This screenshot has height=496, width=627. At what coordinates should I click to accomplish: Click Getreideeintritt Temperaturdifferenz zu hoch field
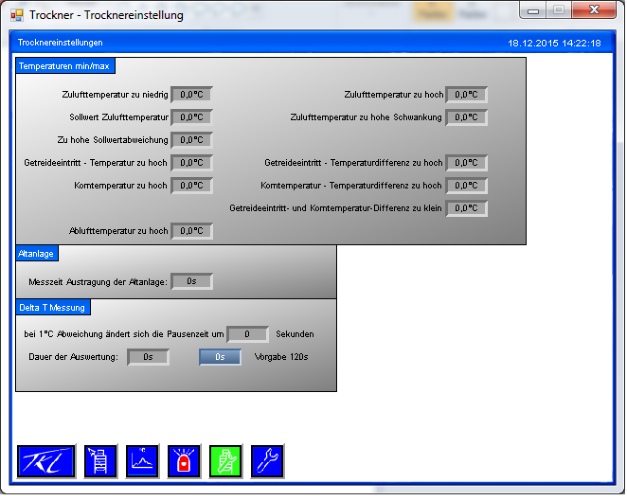click(x=466, y=163)
